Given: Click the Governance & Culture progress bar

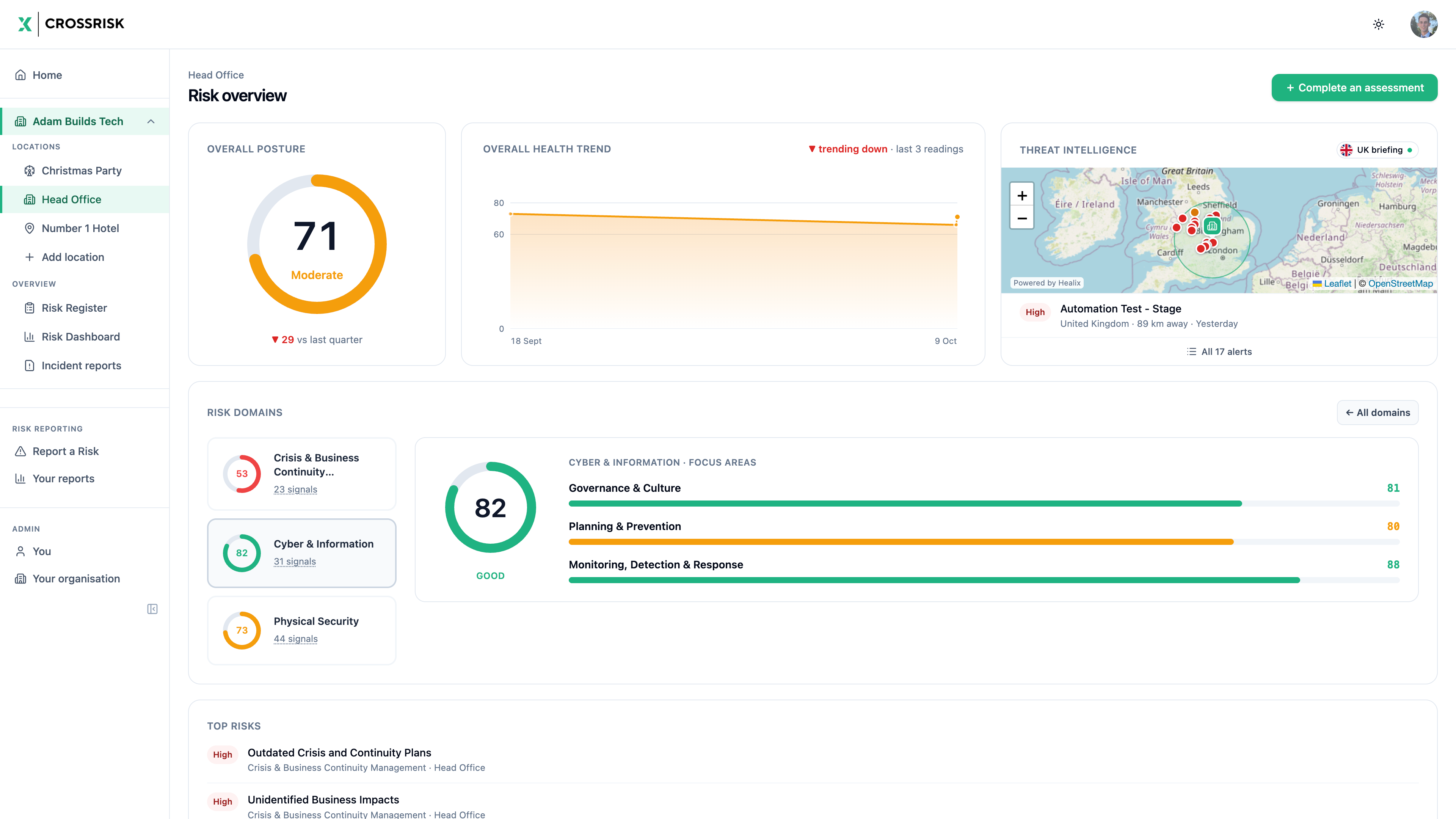Looking at the screenshot, I should point(984,504).
